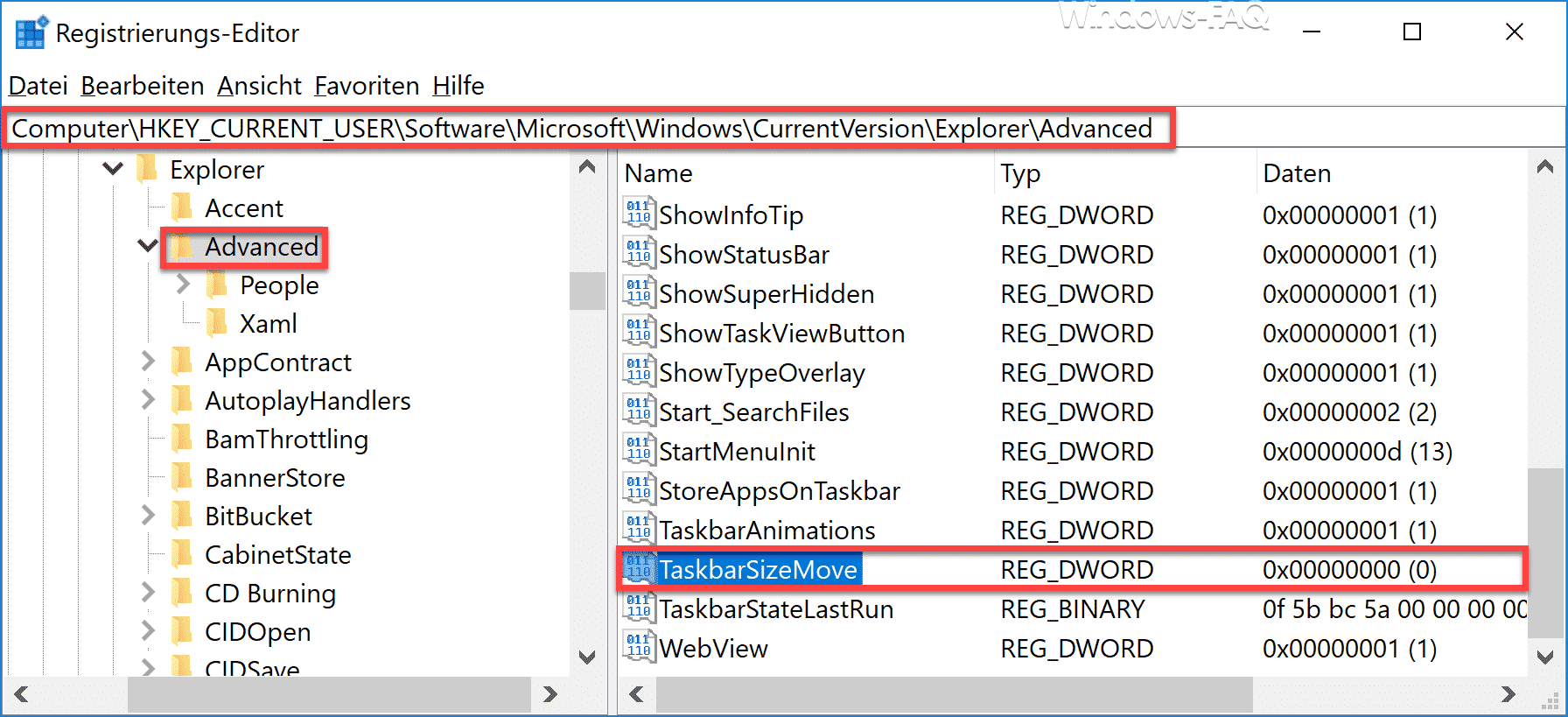Expand the BitBucket tree node
Image resolution: width=1568 pixels, height=717 pixels.
pos(148,515)
